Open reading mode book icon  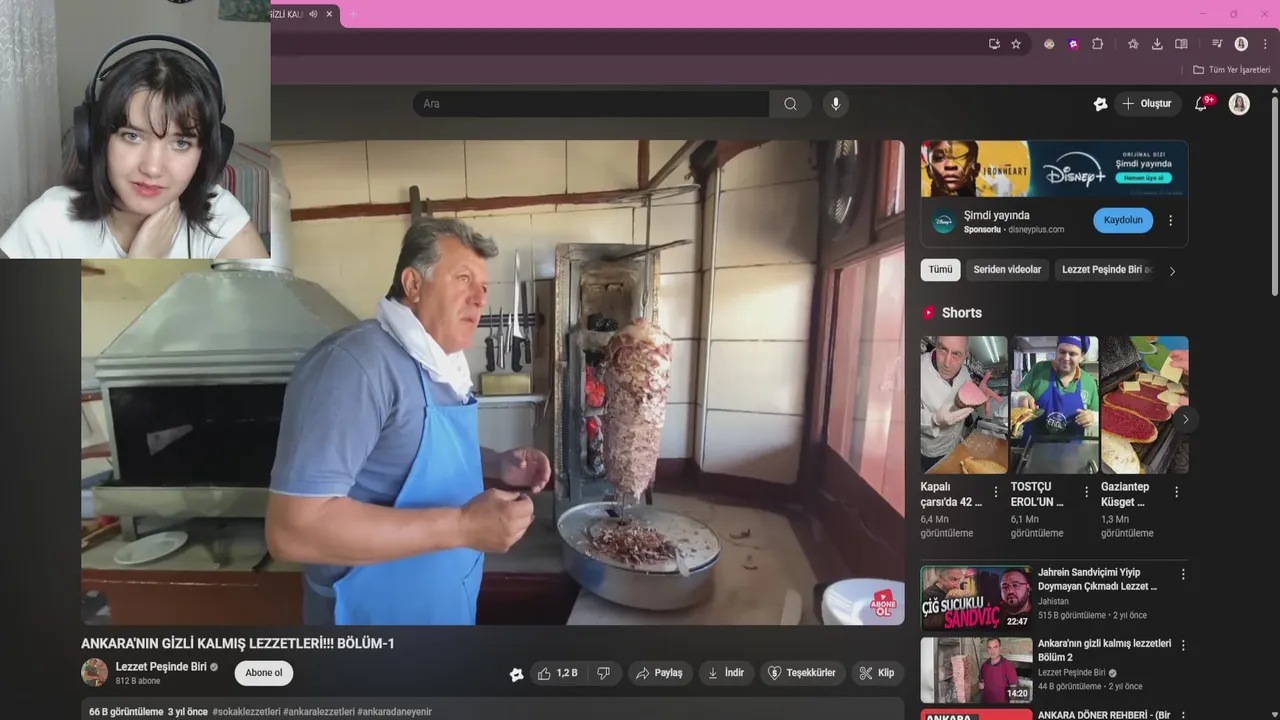pos(1181,44)
